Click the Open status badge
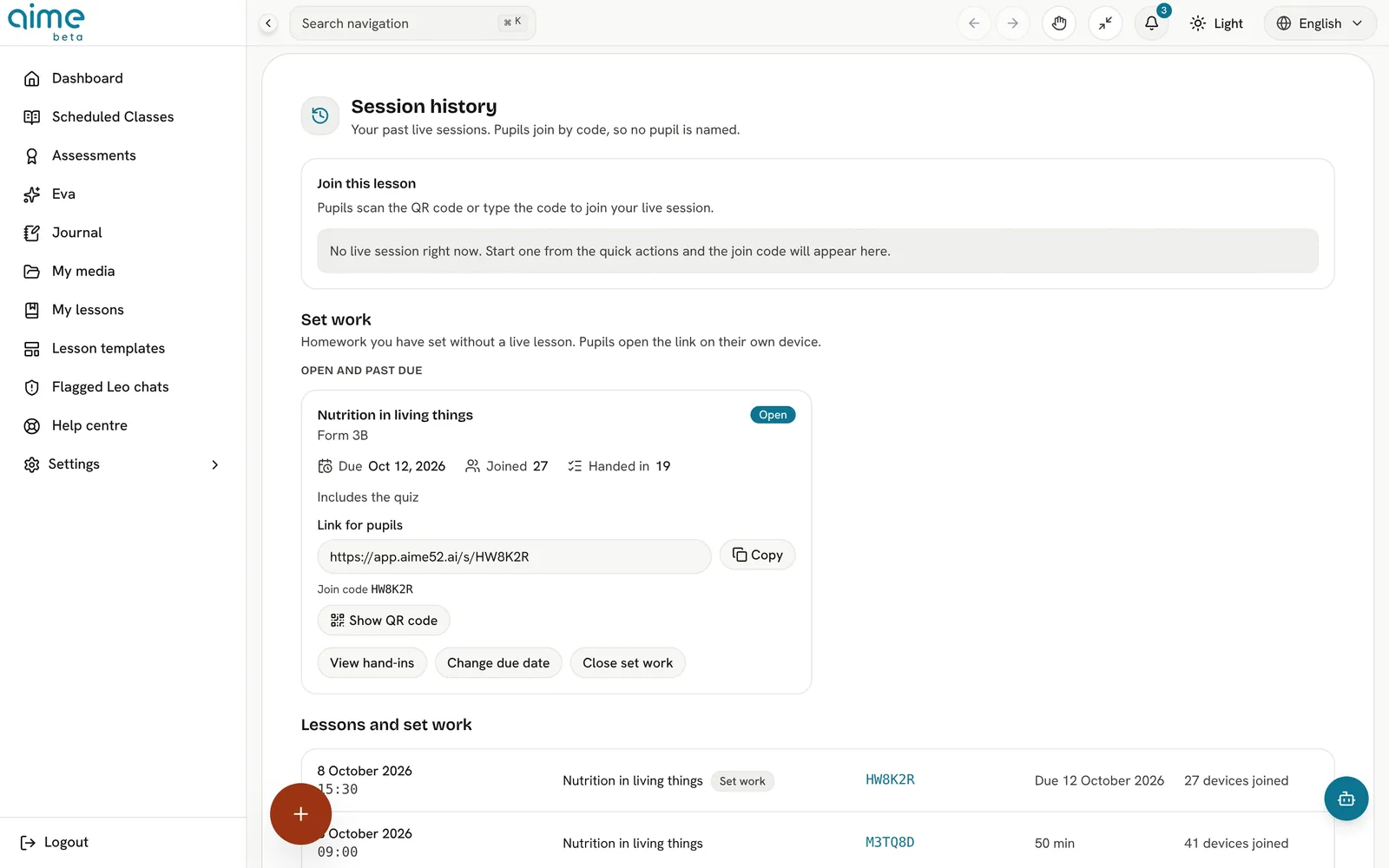1389x868 pixels. coord(773,415)
